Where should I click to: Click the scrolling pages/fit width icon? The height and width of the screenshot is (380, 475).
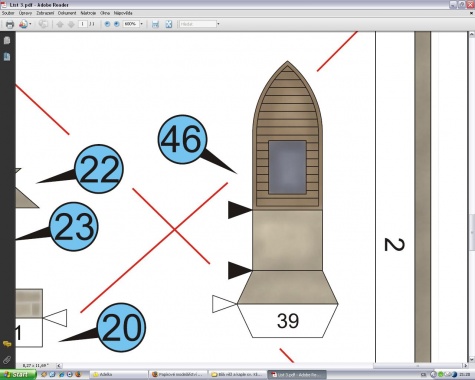point(155,24)
